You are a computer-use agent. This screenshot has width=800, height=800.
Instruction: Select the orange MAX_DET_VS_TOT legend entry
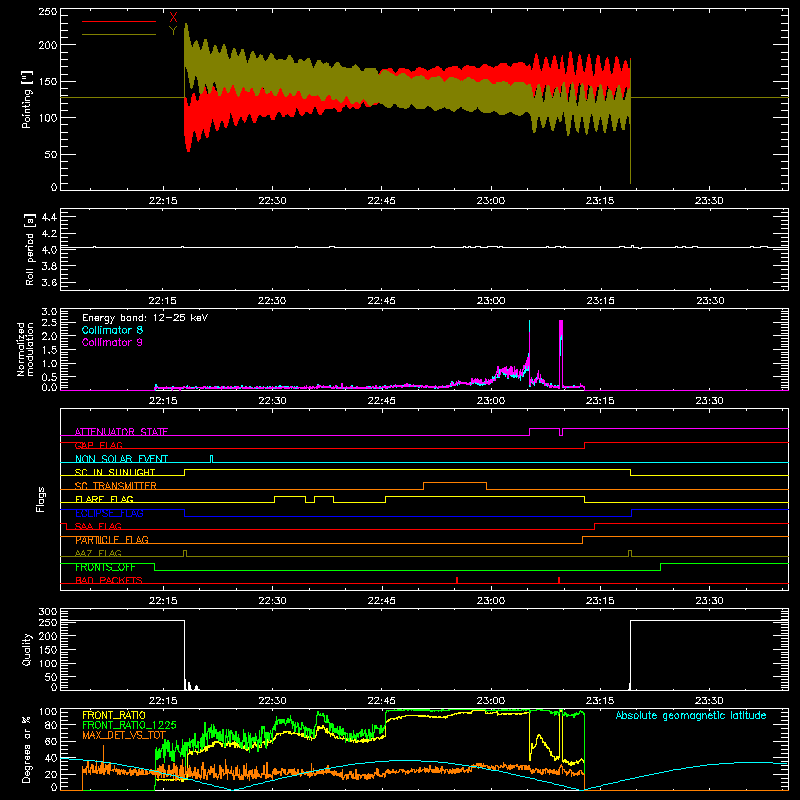tap(124, 735)
